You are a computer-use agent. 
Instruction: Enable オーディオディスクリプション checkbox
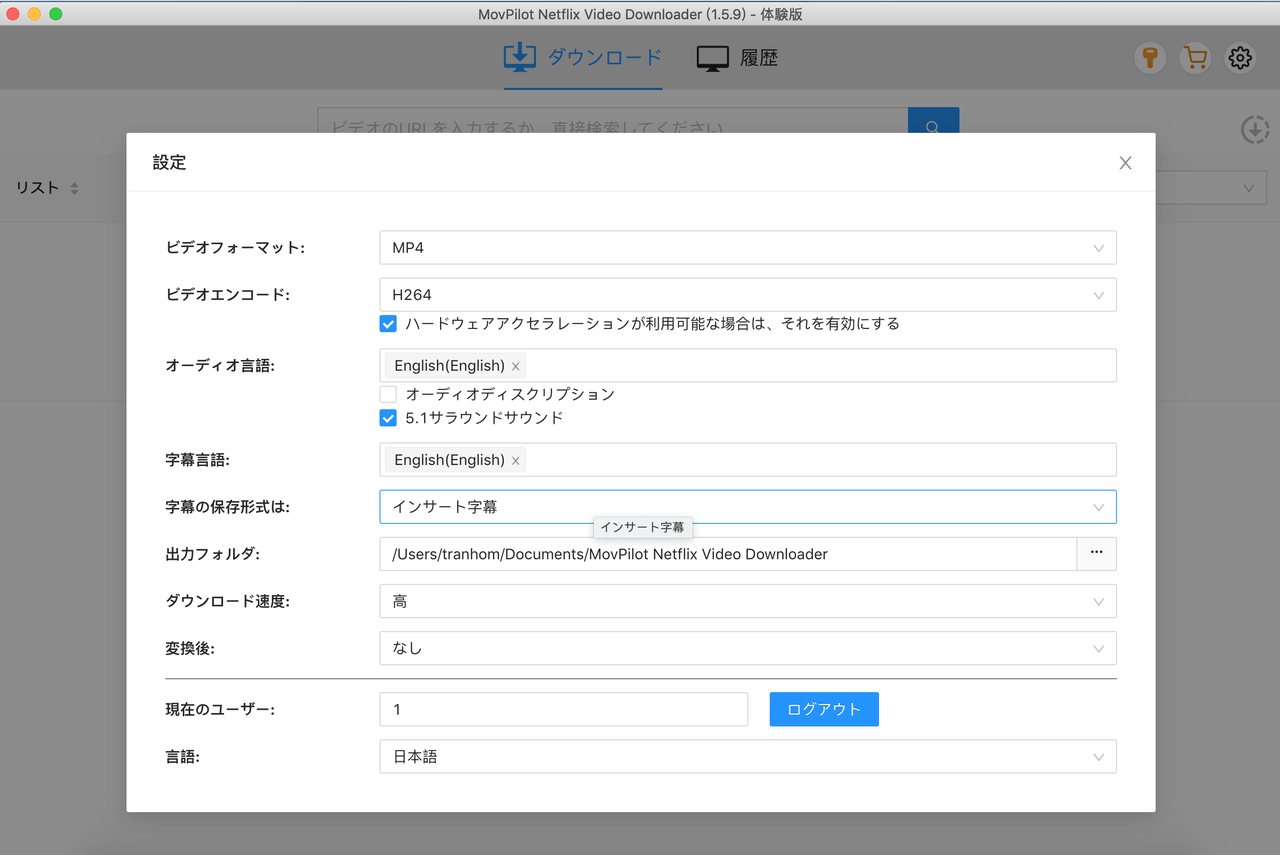pyautogui.click(x=388, y=394)
